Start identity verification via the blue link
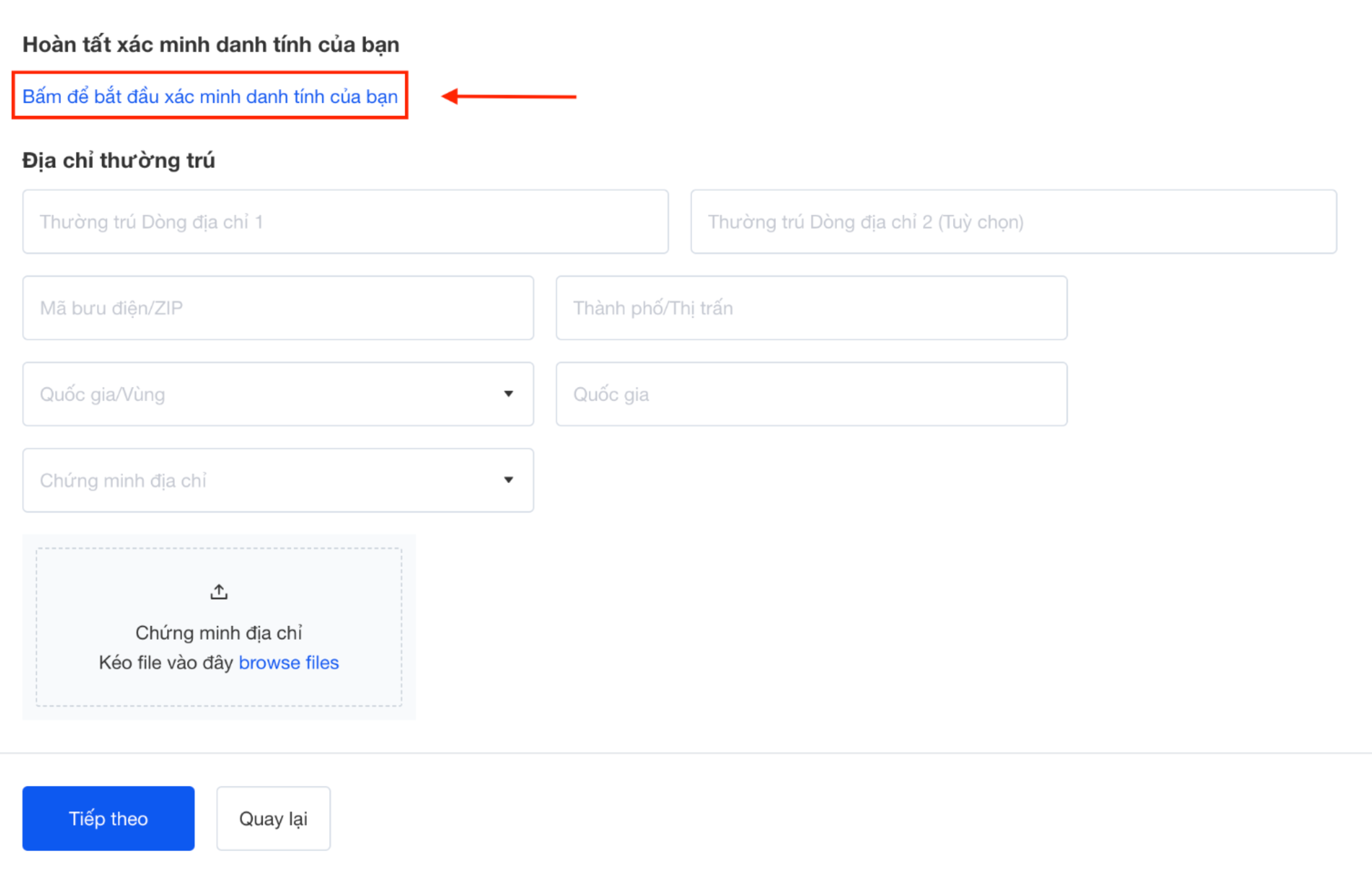This screenshot has width=1372, height=885. click(209, 97)
